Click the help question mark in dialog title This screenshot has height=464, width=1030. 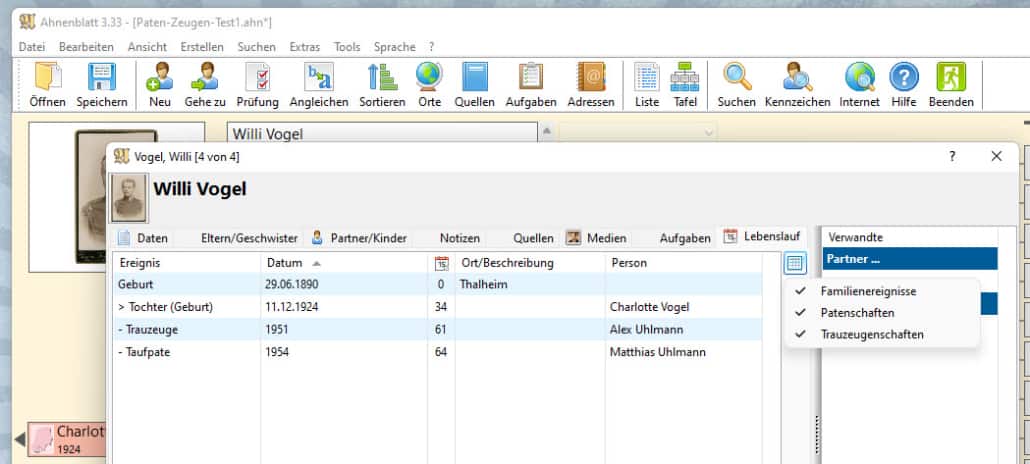coord(952,156)
